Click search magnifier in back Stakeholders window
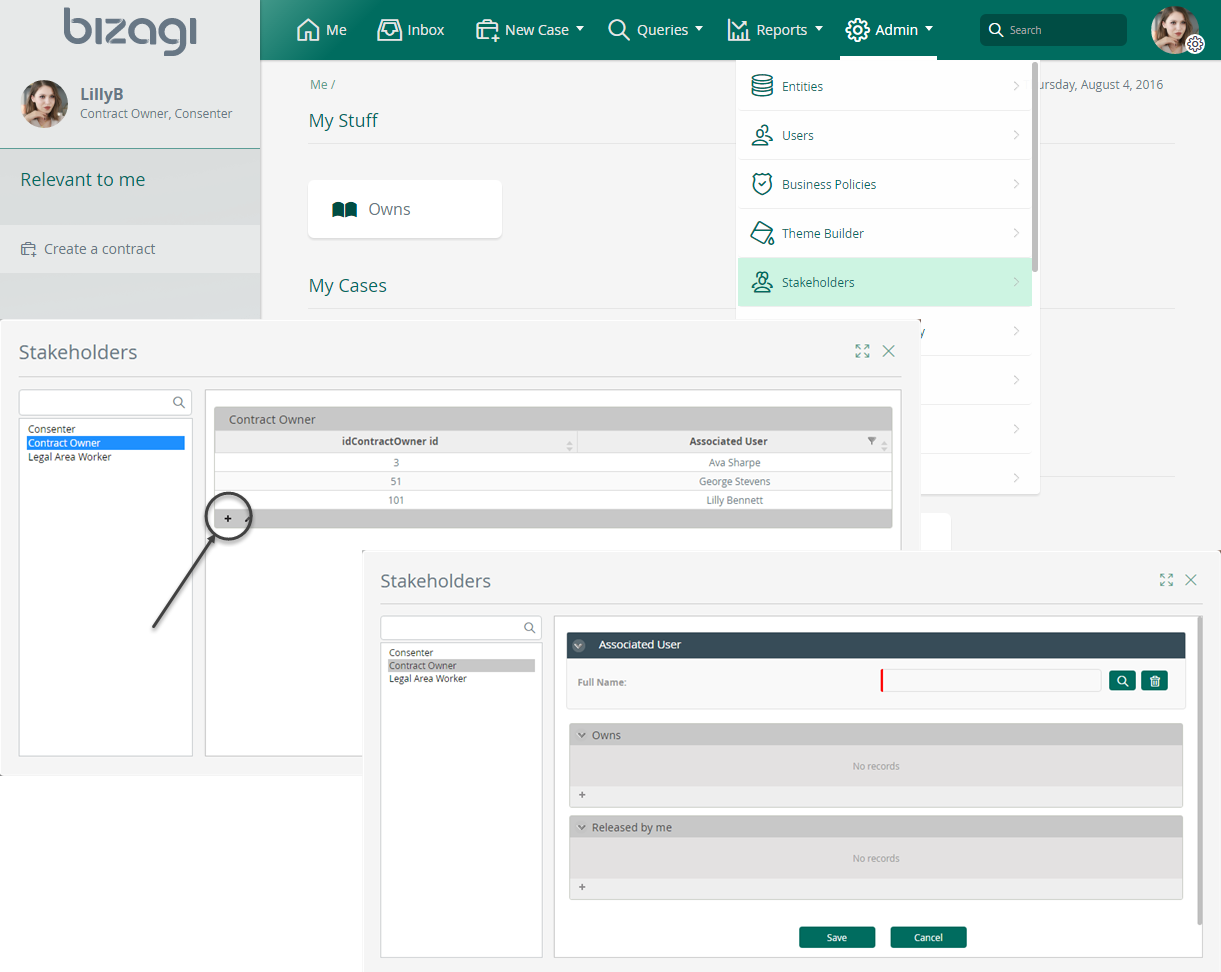Image resolution: width=1221 pixels, height=972 pixels. pyautogui.click(x=179, y=402)
